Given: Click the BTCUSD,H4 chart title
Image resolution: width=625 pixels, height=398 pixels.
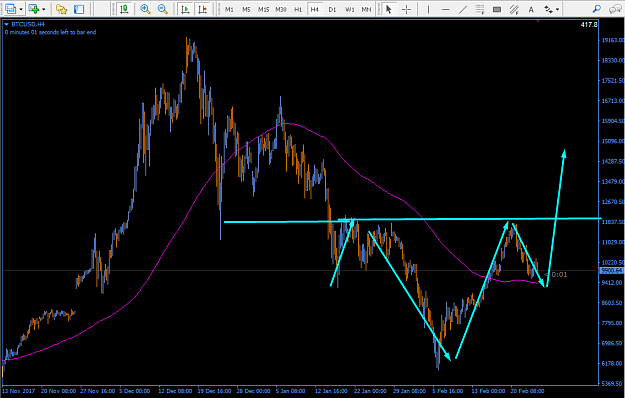Looking at the screenshot, I should [28, 24].
